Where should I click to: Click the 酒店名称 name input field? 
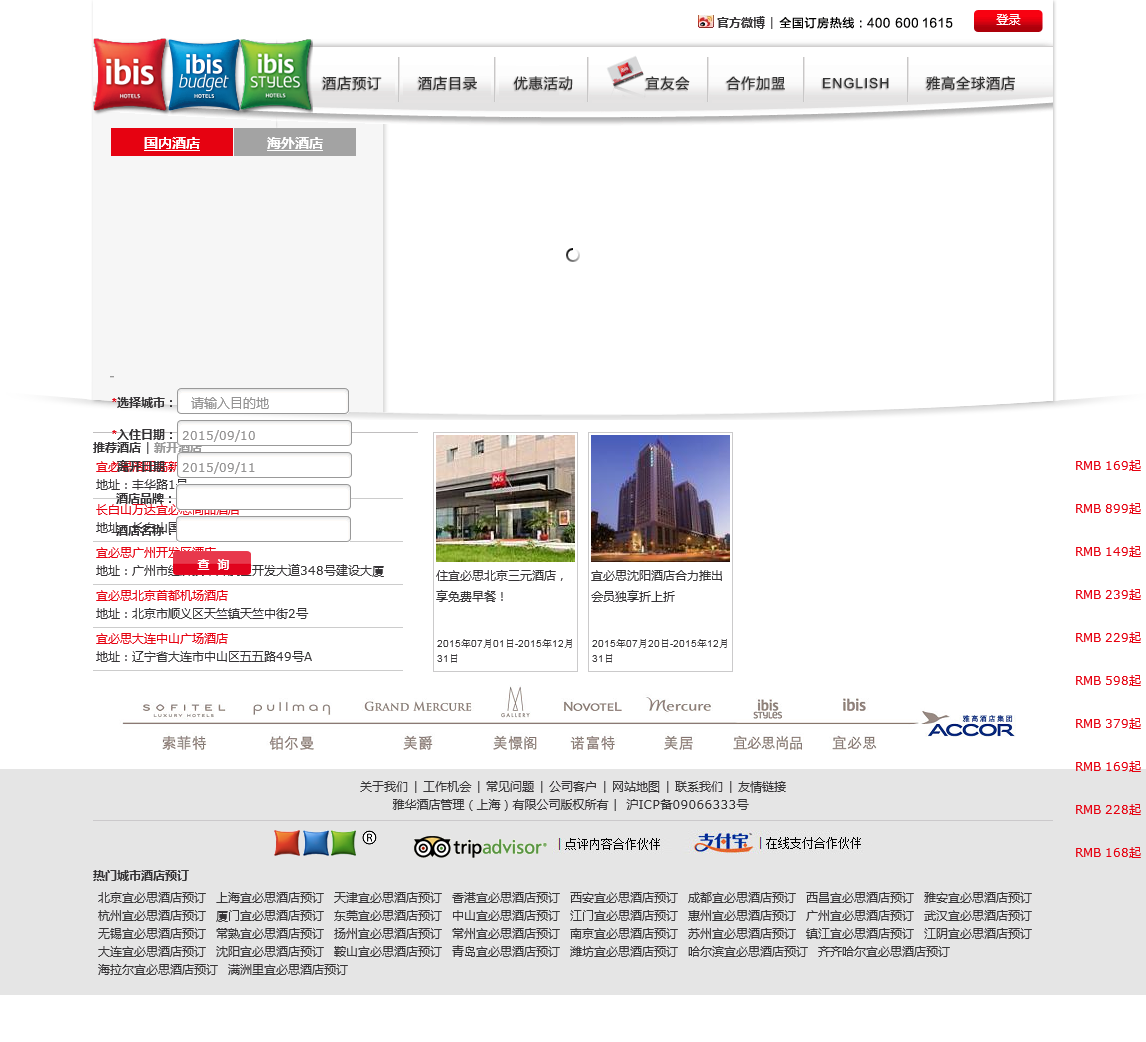click(x=263, y=529)
